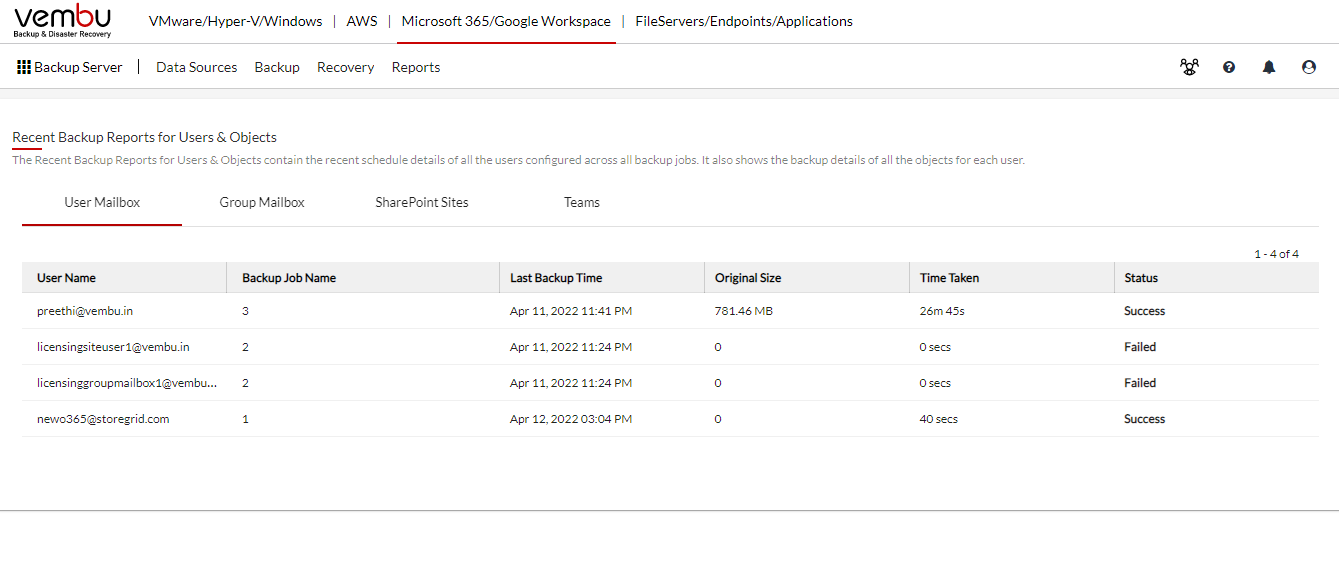The height and width of the screenshot is (567, 1339).
Task: Click job name 1 in newo365 row
Action: [245, 419]
